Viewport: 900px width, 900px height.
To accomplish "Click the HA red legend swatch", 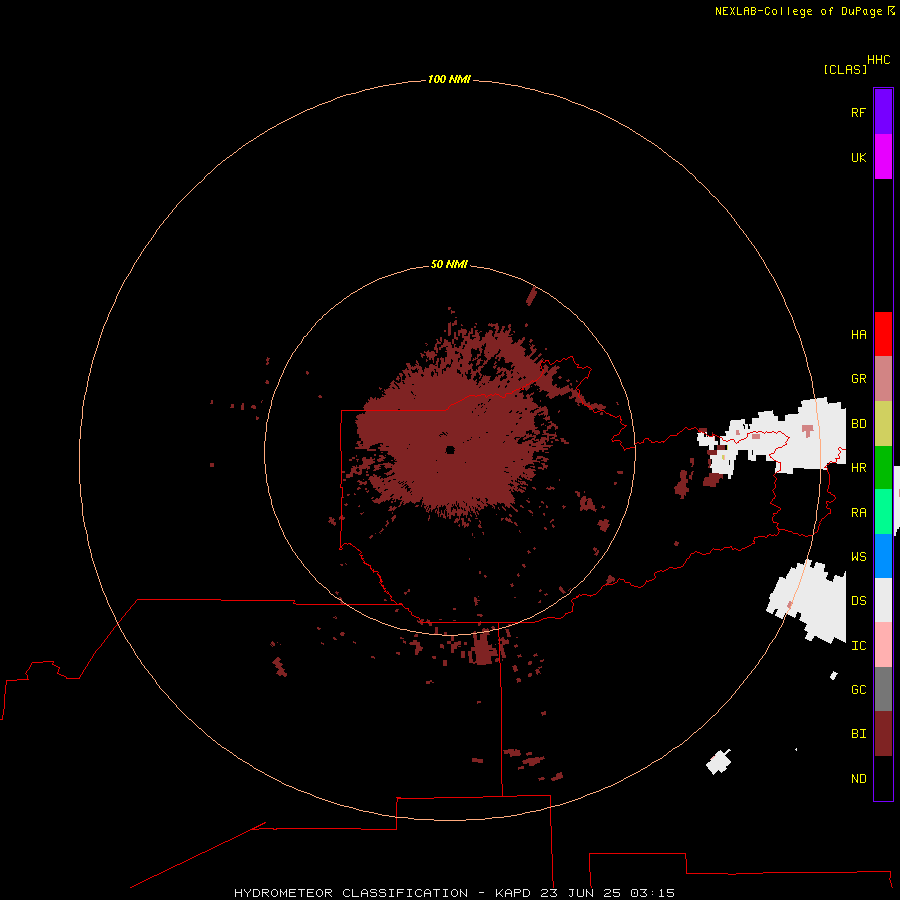I will (883, 334).
